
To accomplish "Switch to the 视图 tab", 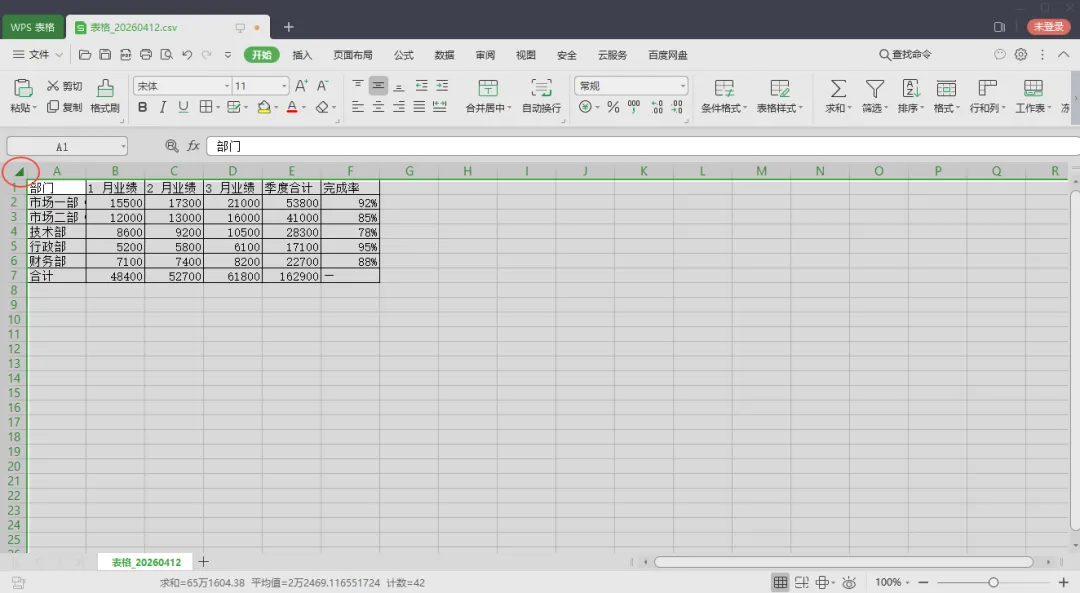I will coord(526,55).
